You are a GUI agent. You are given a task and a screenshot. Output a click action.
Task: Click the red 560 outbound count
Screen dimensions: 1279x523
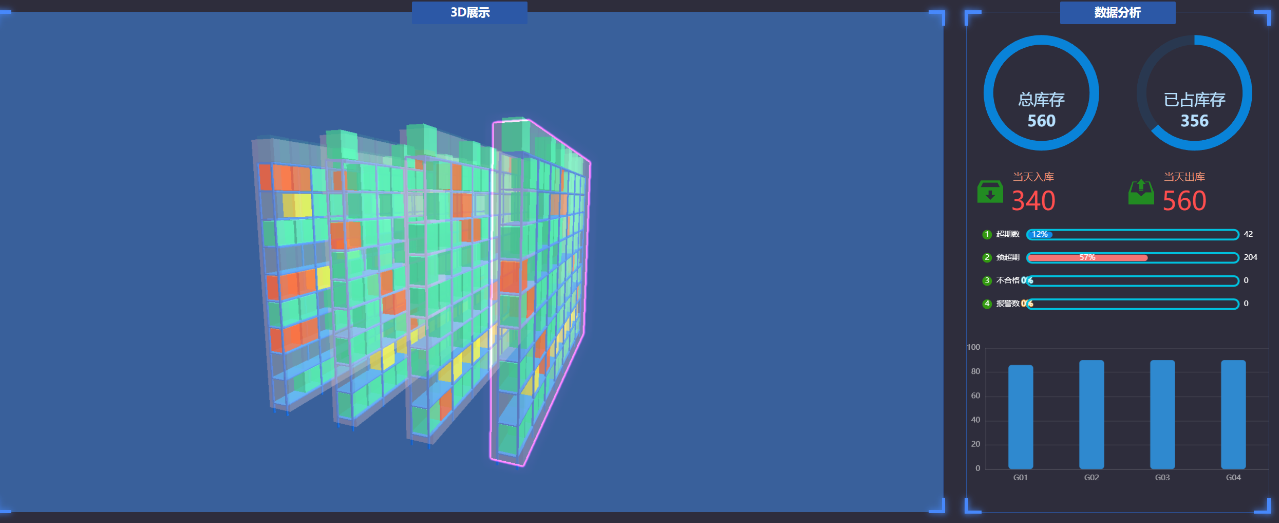coord(1184,201)
